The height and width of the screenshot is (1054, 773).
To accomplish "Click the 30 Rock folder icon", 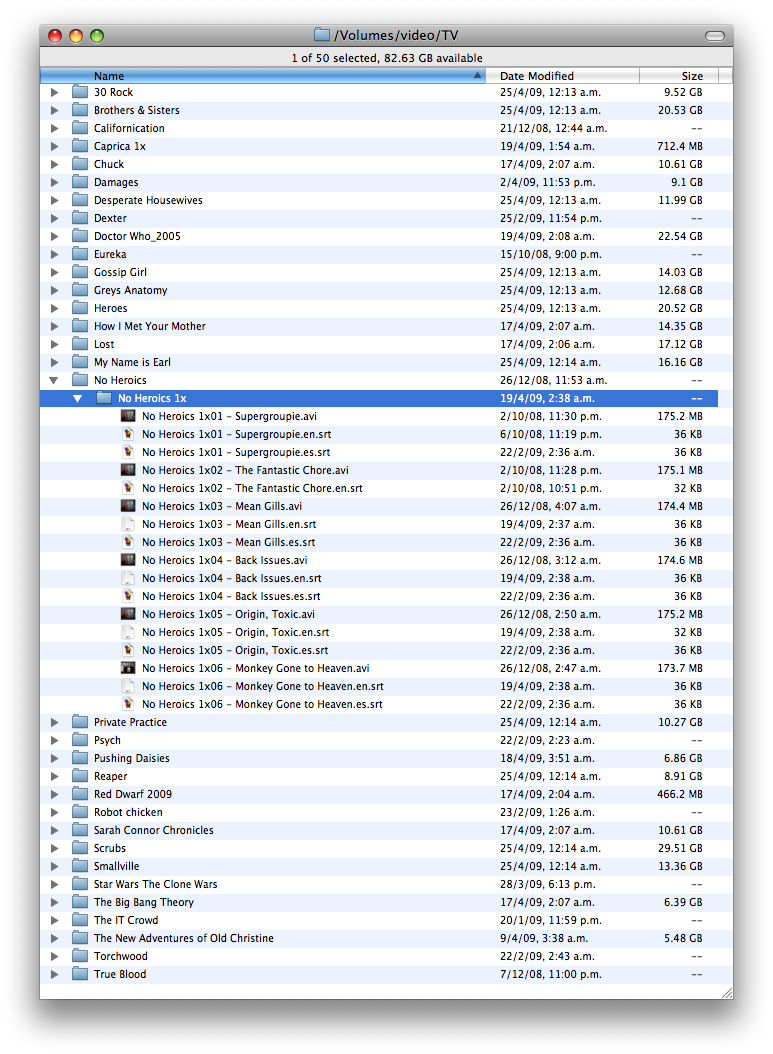I will pyautogui.click(x=80, y=92).
